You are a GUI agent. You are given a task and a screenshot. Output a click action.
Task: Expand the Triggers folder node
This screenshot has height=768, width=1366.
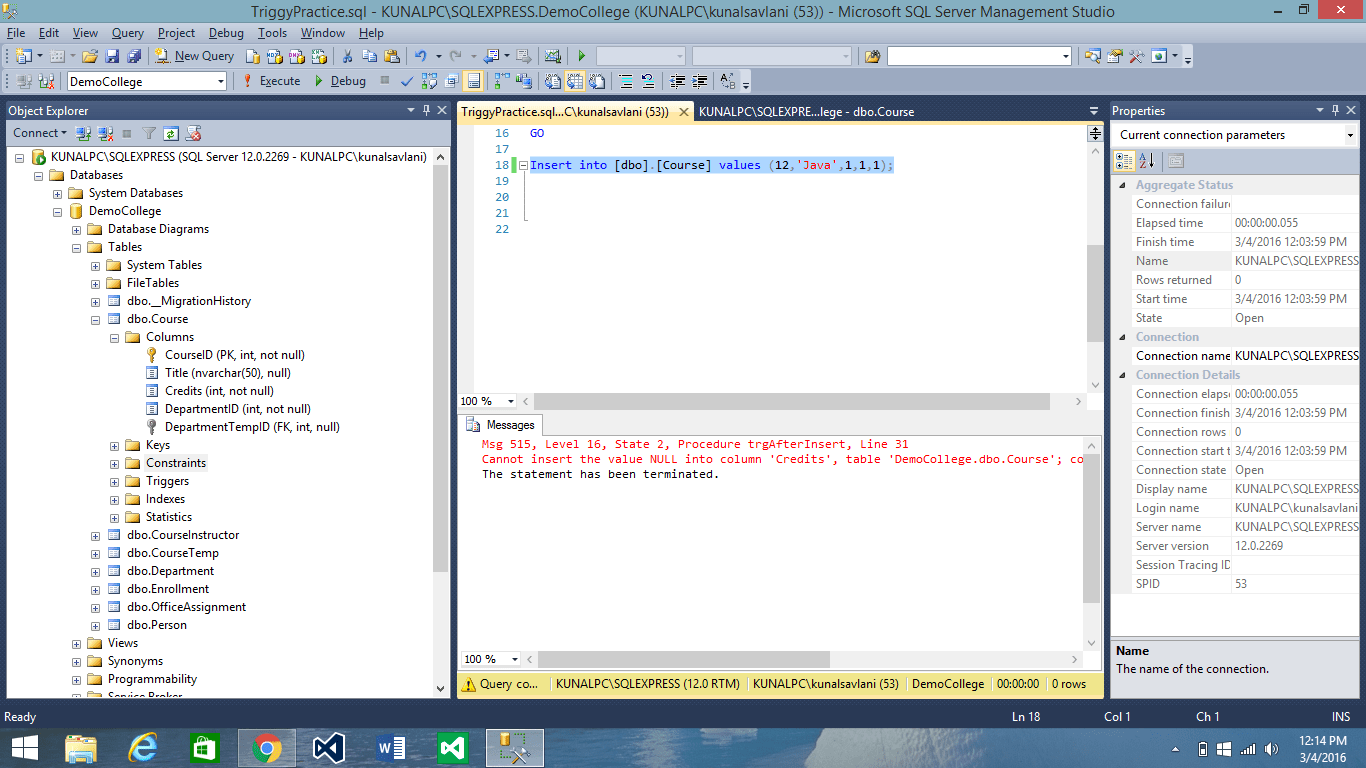pos(115,481)
